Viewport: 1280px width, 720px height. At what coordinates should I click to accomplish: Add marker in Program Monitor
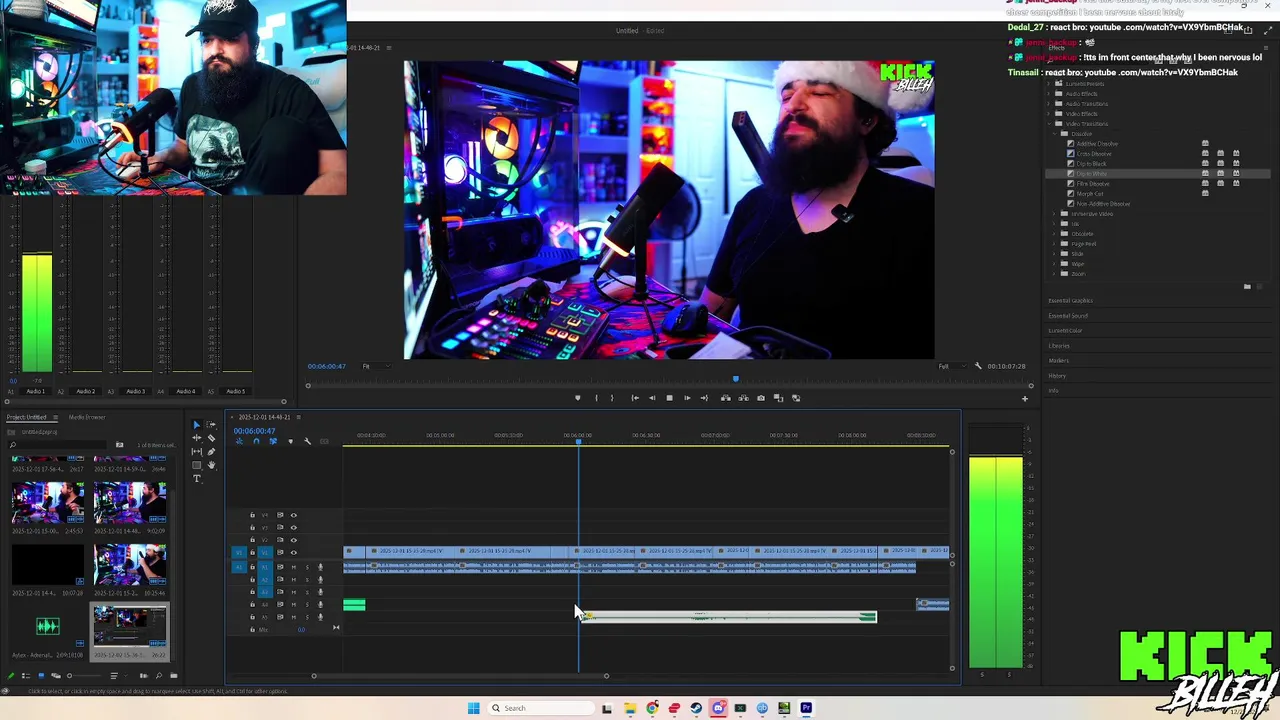[578, 398]
